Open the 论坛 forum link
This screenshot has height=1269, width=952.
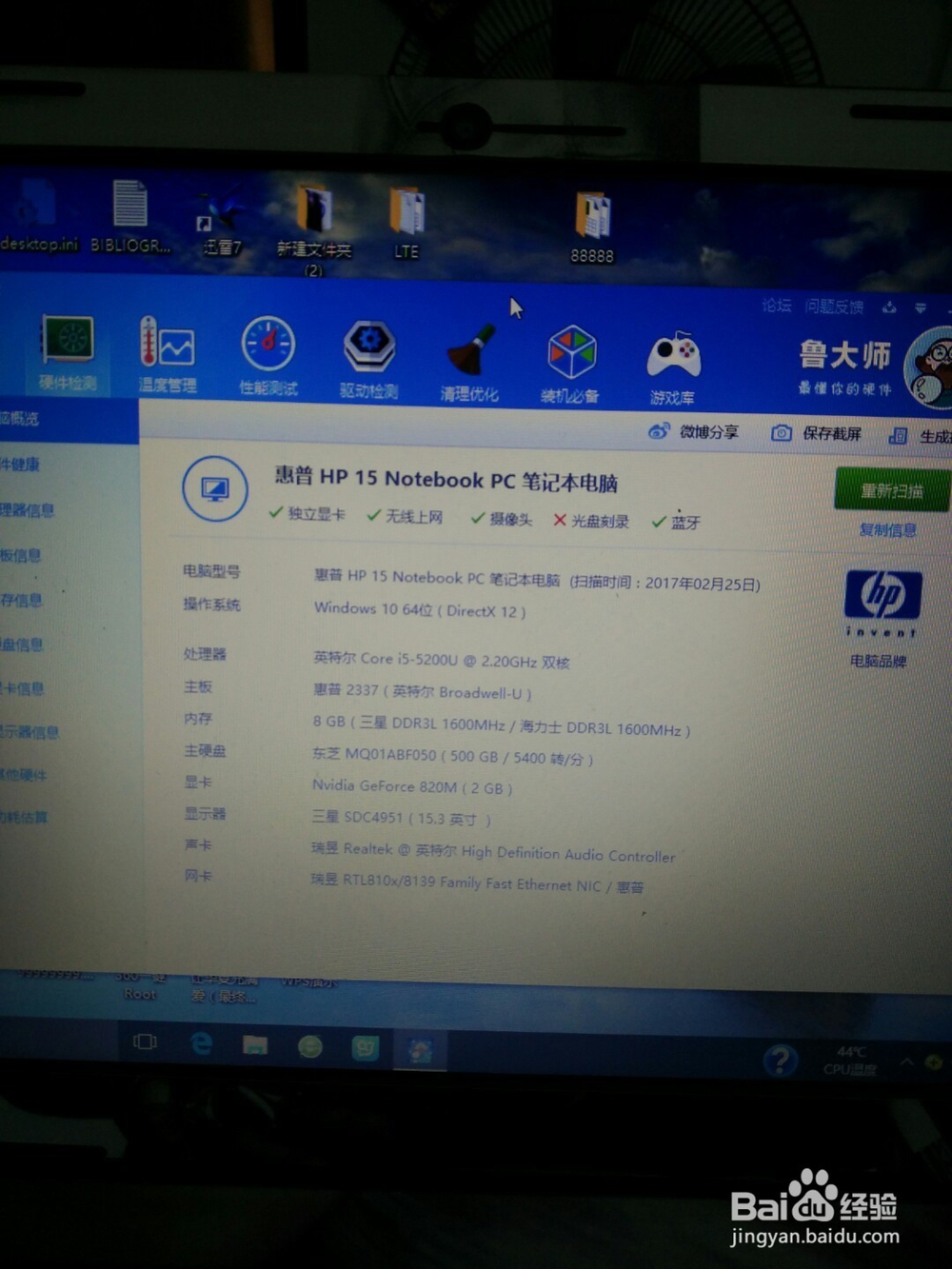[777, 305]
